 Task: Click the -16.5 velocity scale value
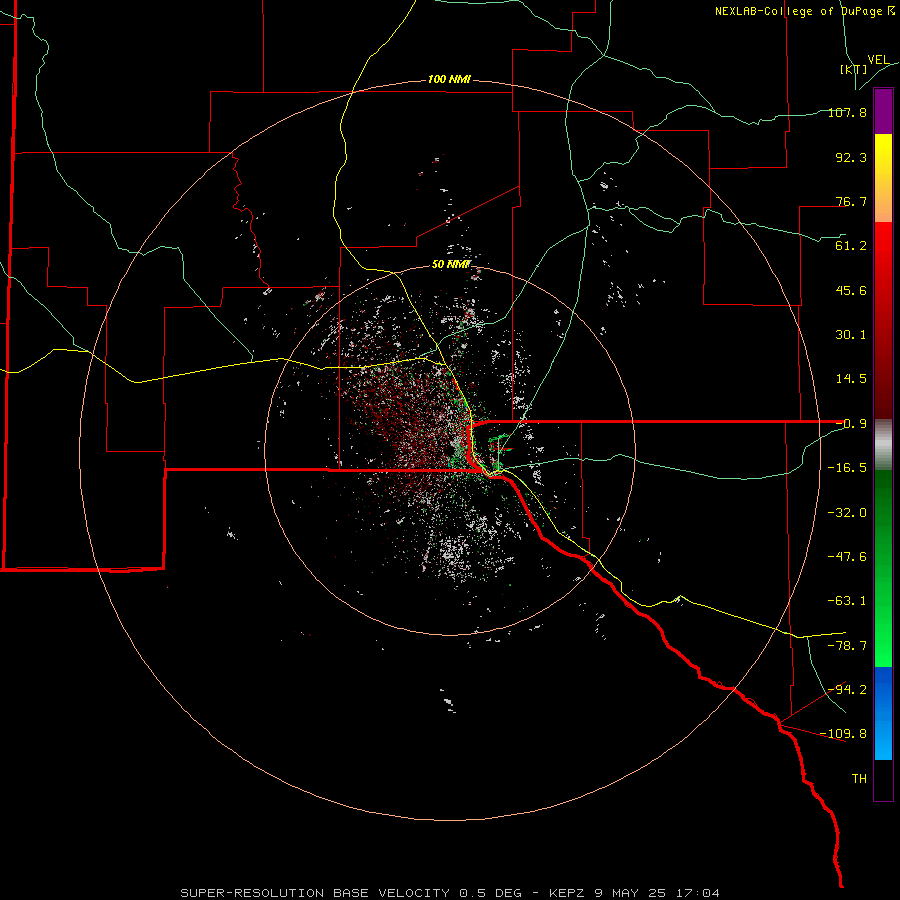(847, 468)
